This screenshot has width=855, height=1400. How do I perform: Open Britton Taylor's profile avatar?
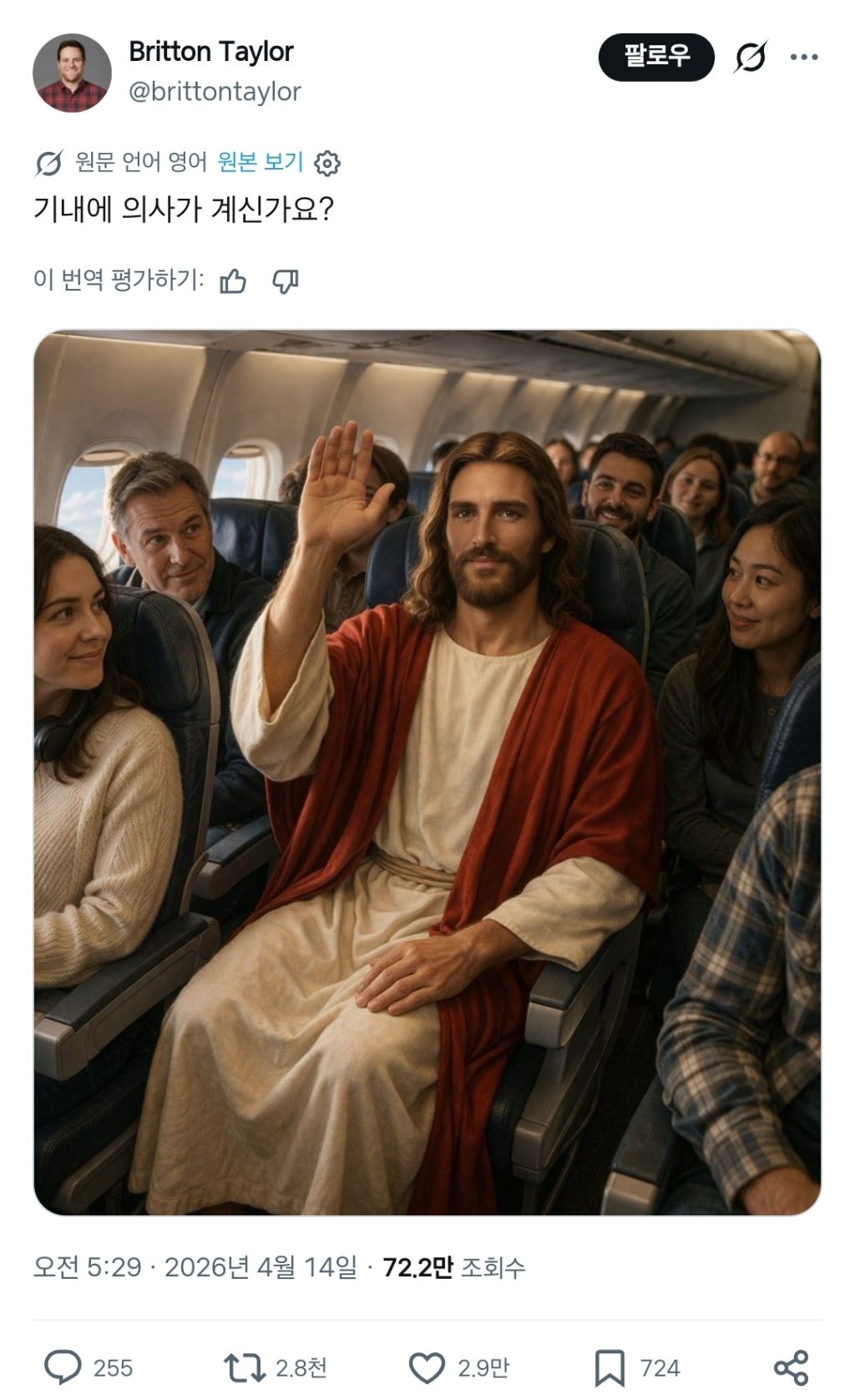click(x=72, y=73)
